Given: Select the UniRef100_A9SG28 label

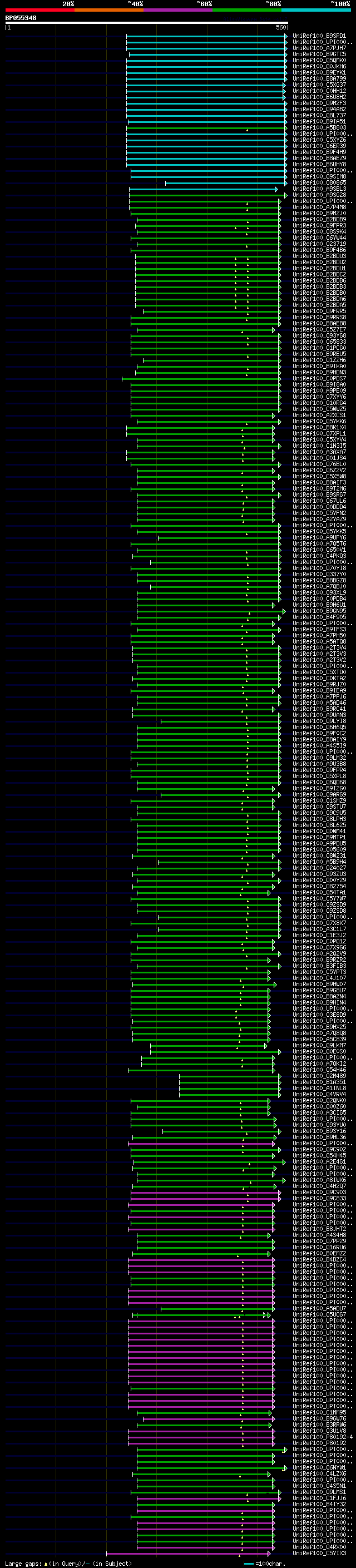Looking at the screenshot, I should tap(319, 195).
